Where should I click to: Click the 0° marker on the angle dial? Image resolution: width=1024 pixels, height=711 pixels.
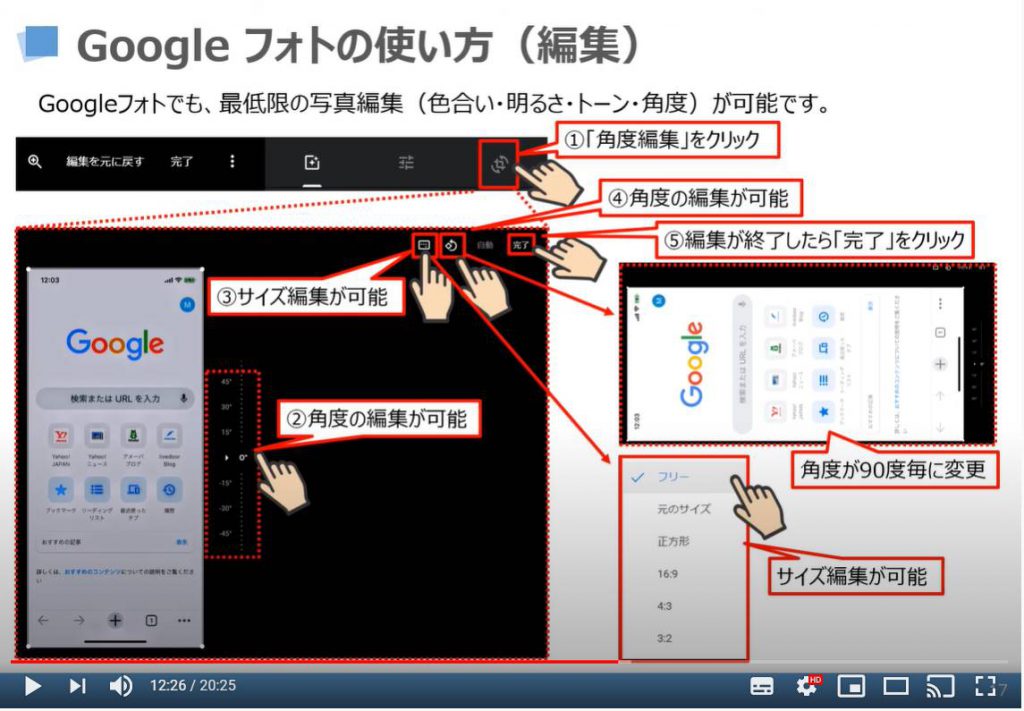pyautogui.click(x=242, y=458)
